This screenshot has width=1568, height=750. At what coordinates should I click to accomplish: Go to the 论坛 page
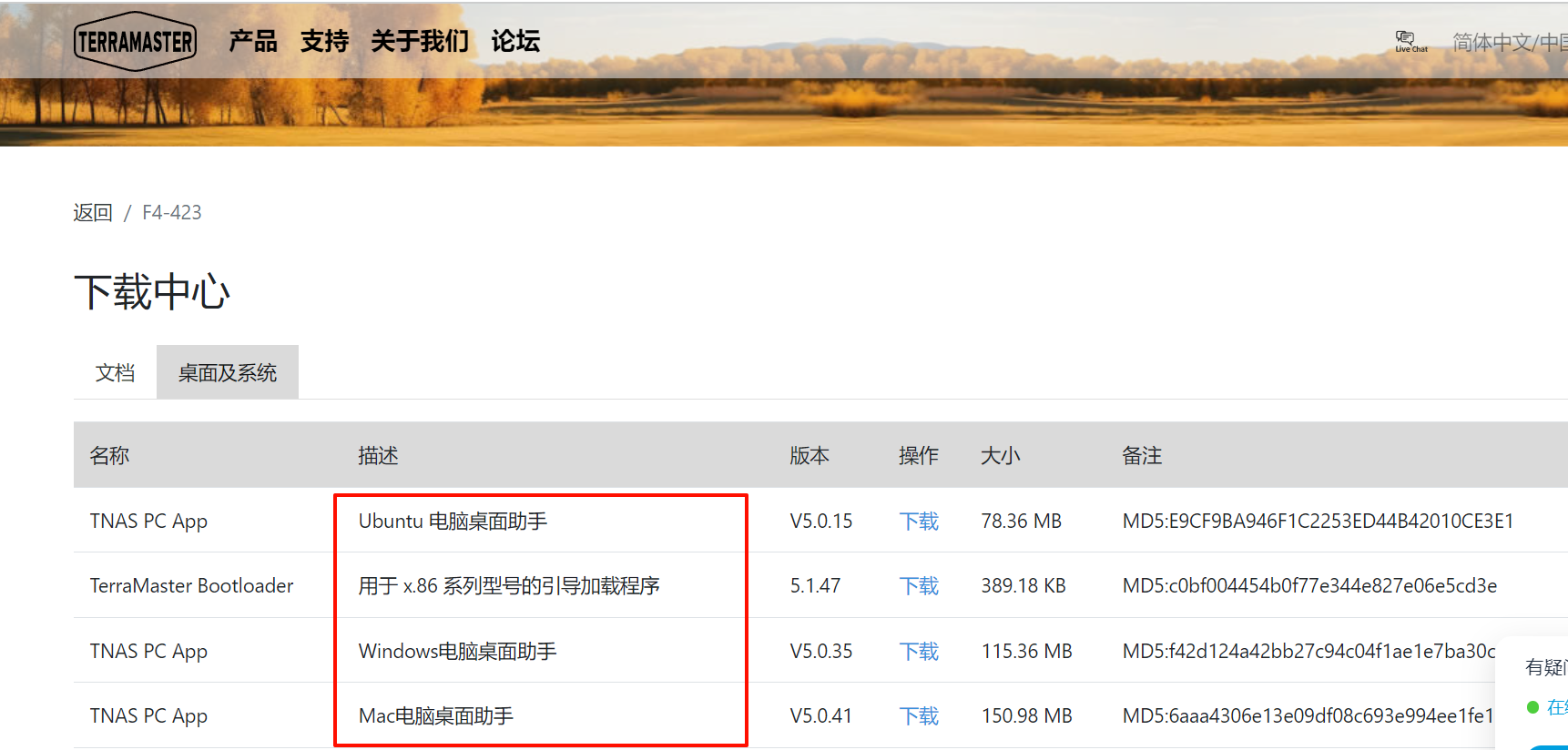tap(515, 41)
